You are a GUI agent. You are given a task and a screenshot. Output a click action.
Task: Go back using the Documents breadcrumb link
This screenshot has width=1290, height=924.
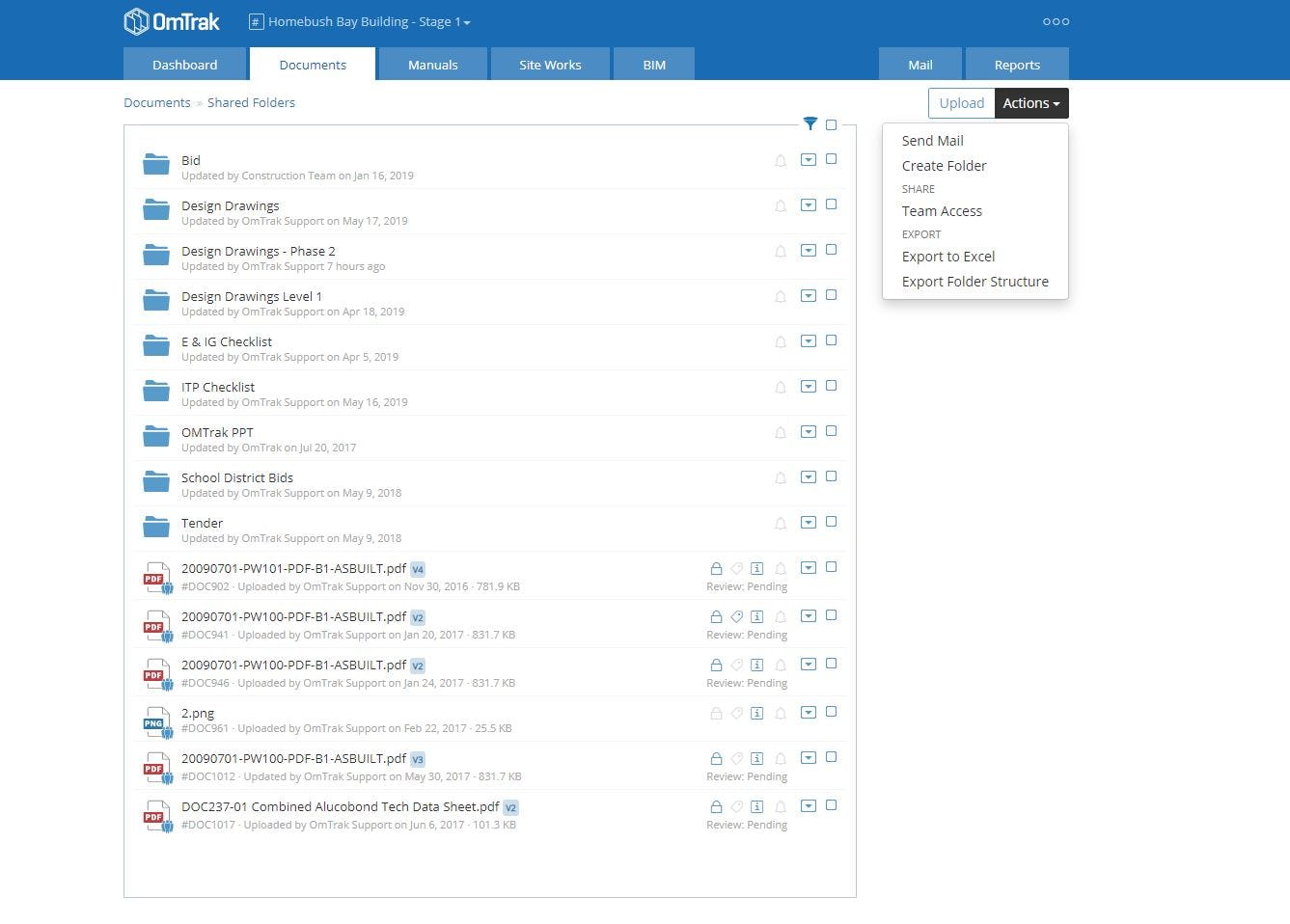point(156,101)
